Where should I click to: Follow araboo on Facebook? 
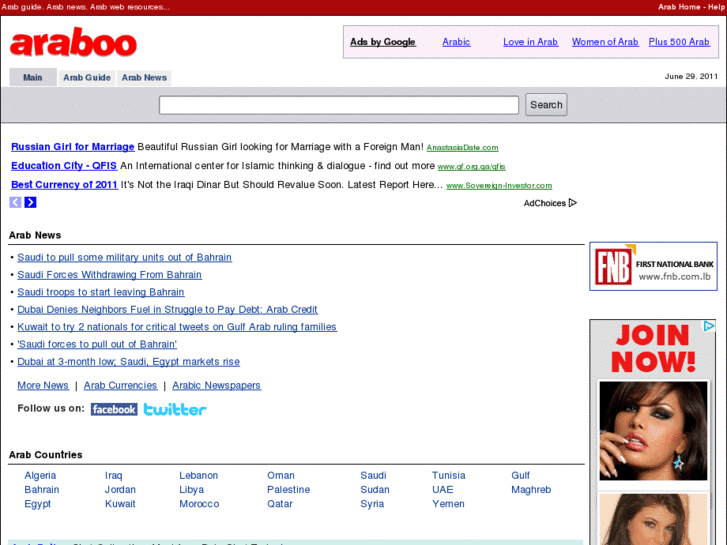point(114,410)
